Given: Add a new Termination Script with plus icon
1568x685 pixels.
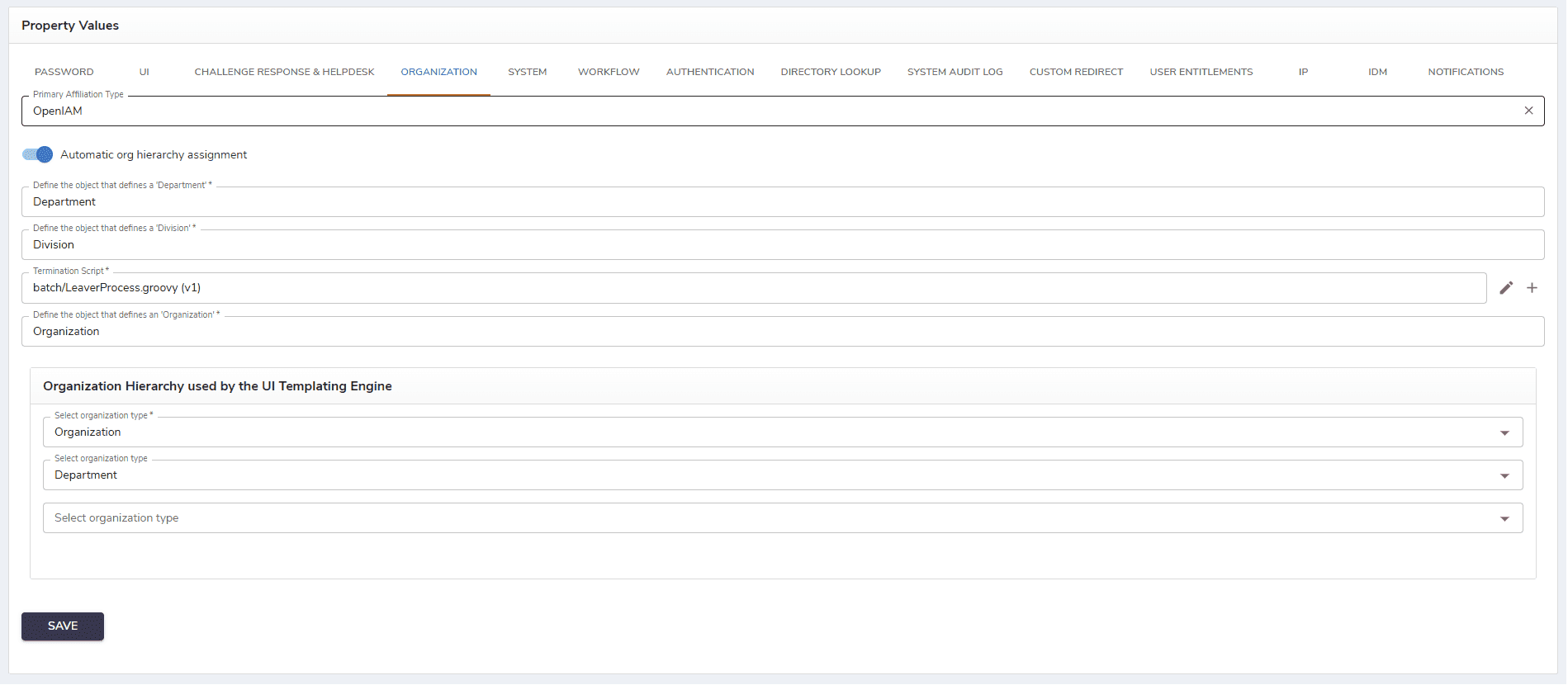Looking at the screenshot, I should [x=1532, y=288].
